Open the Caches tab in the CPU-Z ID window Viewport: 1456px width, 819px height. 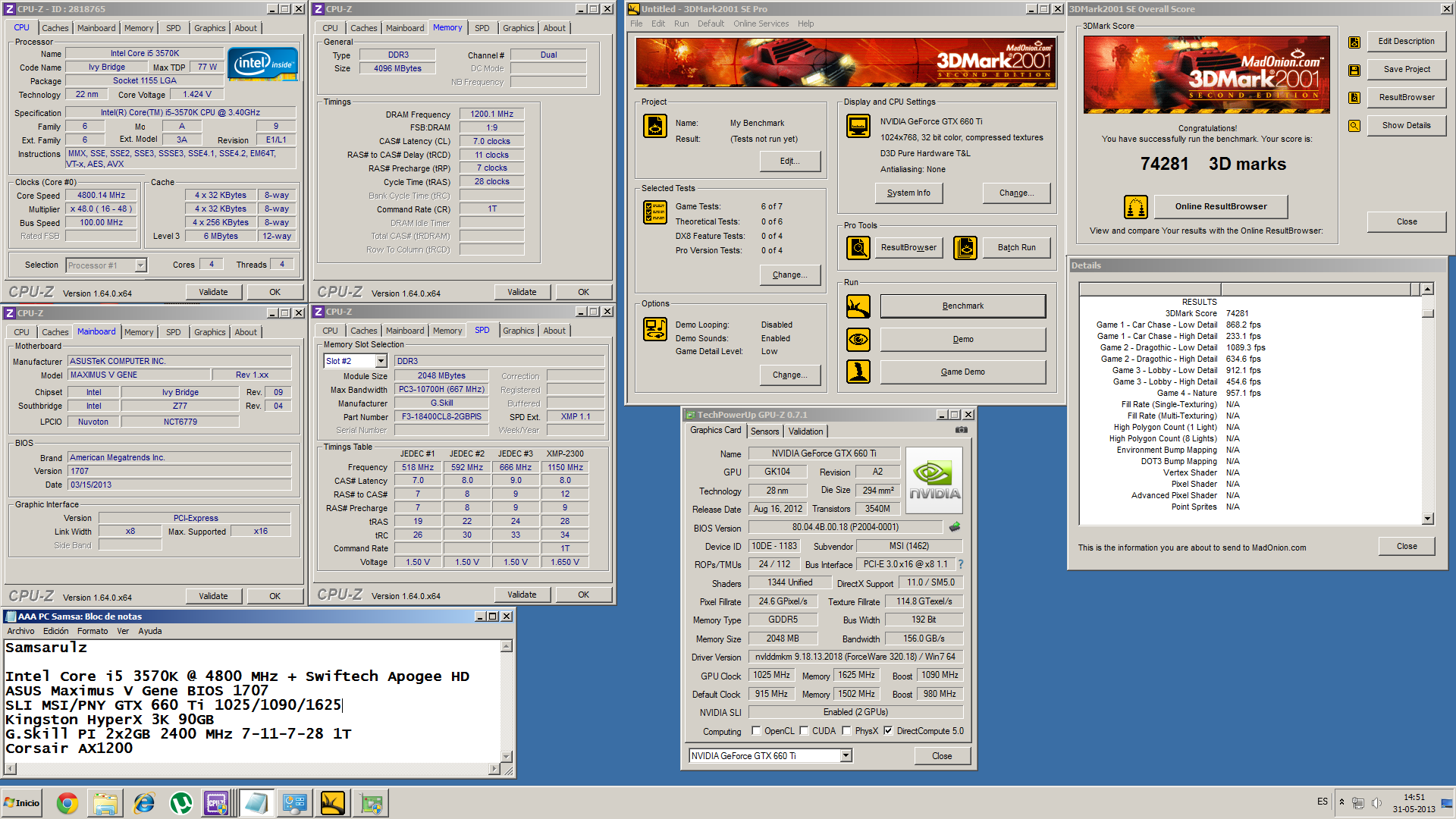(x=55, y=28)
